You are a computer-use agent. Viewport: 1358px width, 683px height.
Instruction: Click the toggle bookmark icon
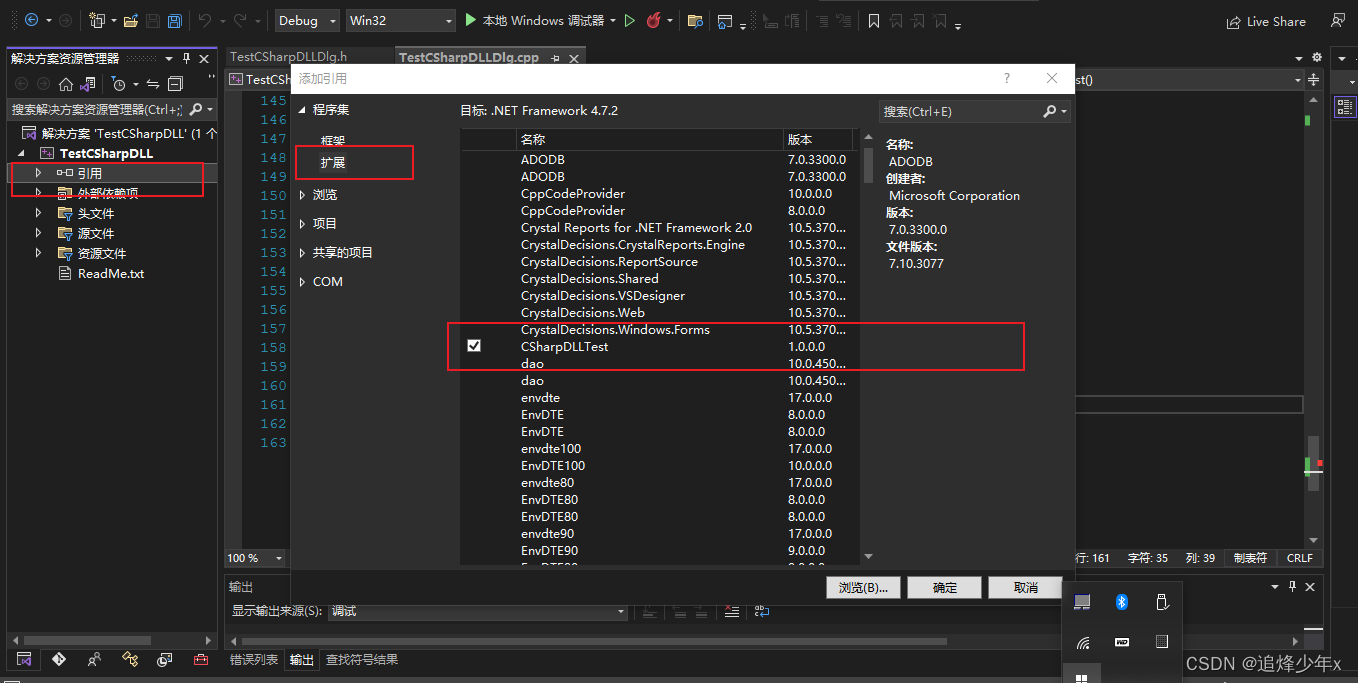point(874,20)
